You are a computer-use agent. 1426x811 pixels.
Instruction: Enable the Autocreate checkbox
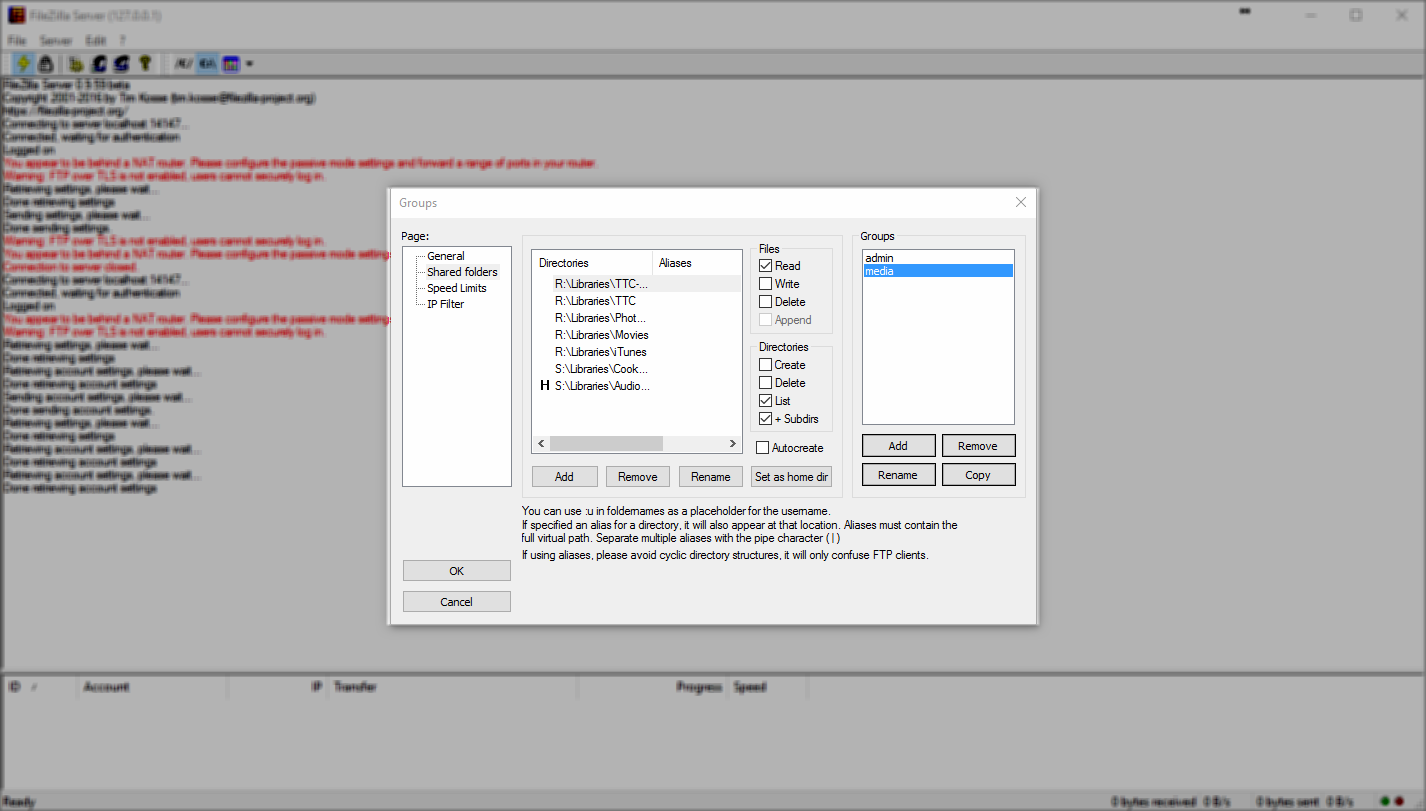click(763, 448)
